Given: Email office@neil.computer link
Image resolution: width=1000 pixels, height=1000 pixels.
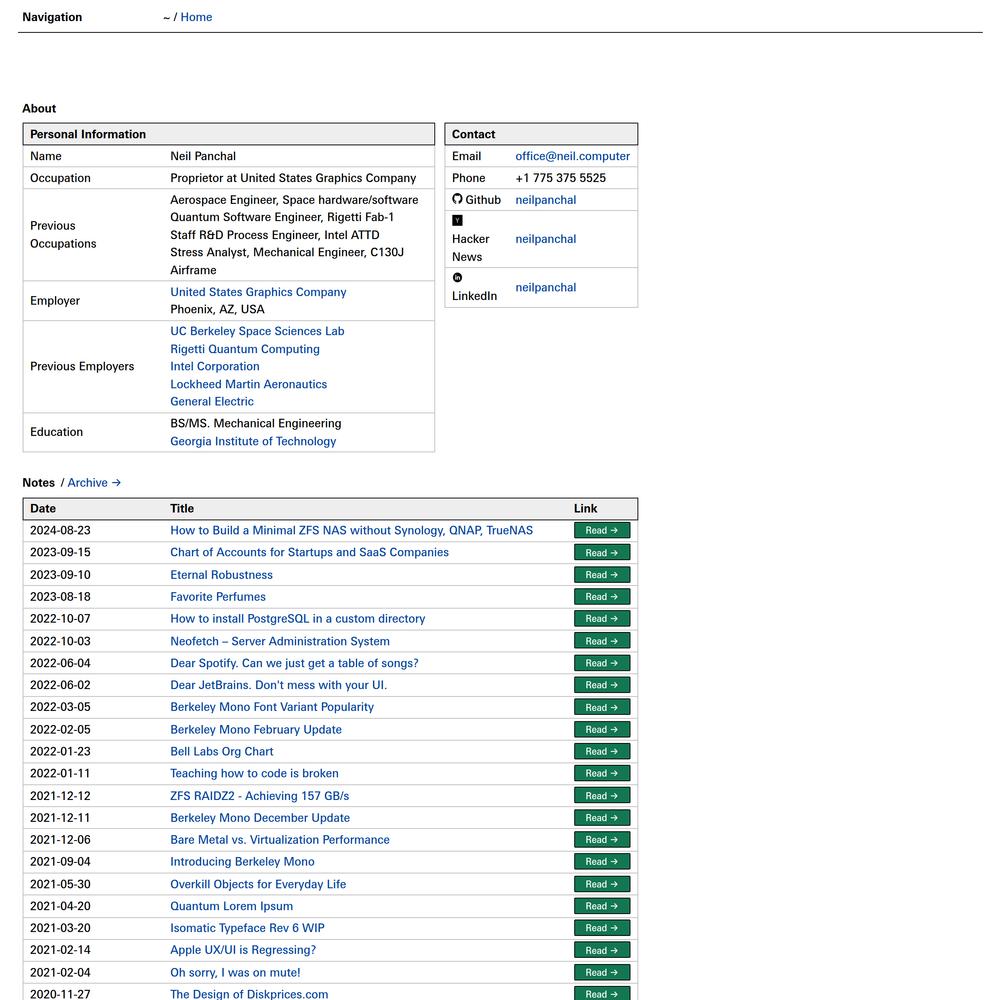Looking at the screenshot, I should tap(573, 156).
